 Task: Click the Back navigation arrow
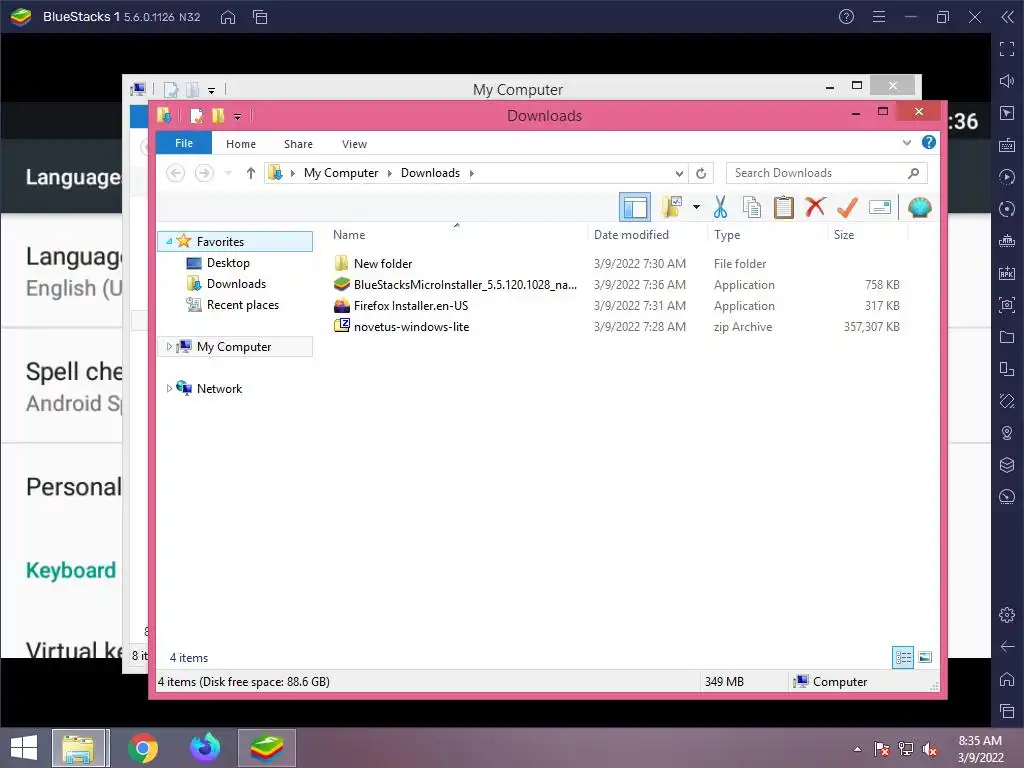(175, 173)
